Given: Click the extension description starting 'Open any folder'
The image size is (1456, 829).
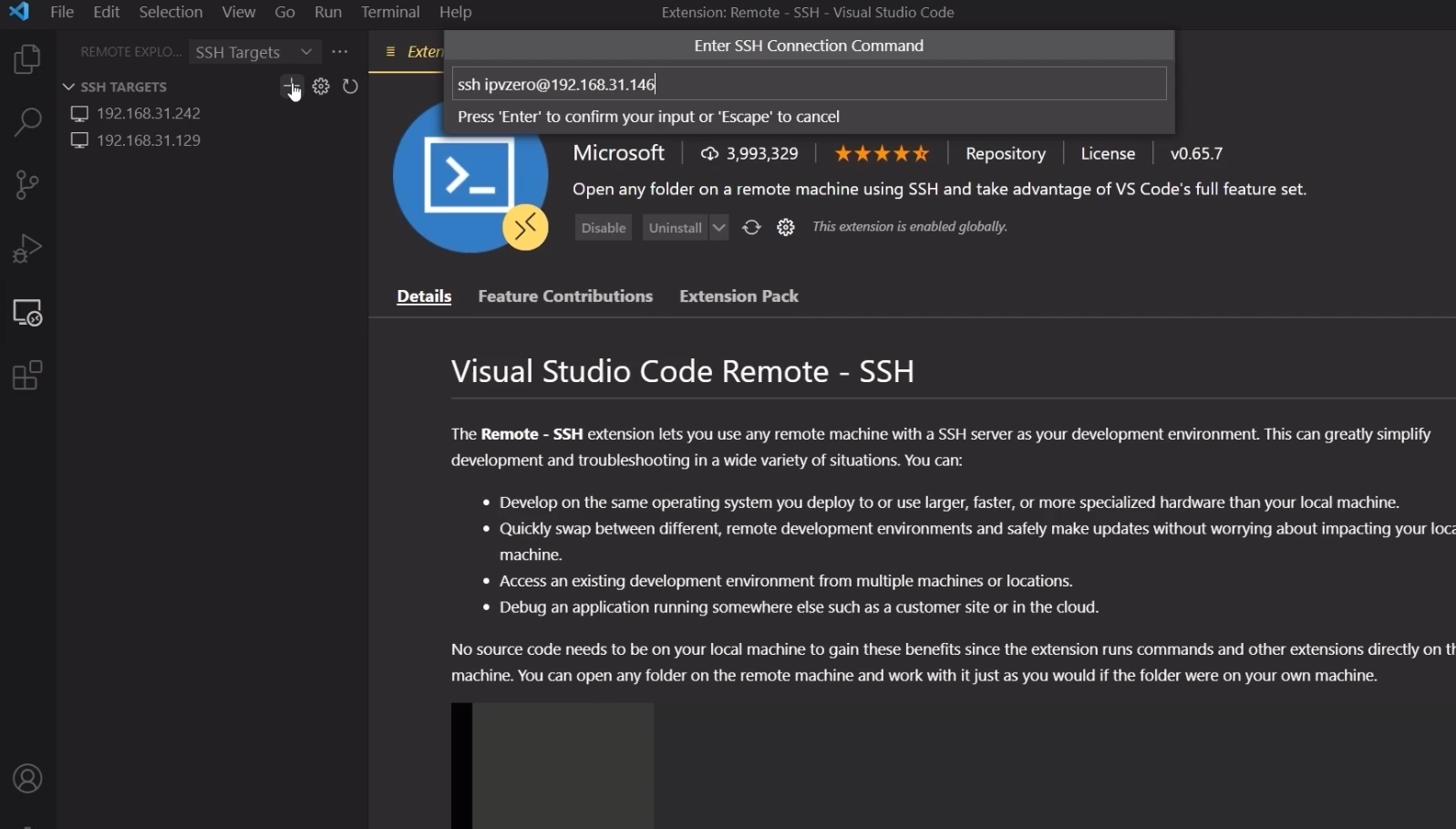Looking at the screenshot, I should click(x=939, y=190).
